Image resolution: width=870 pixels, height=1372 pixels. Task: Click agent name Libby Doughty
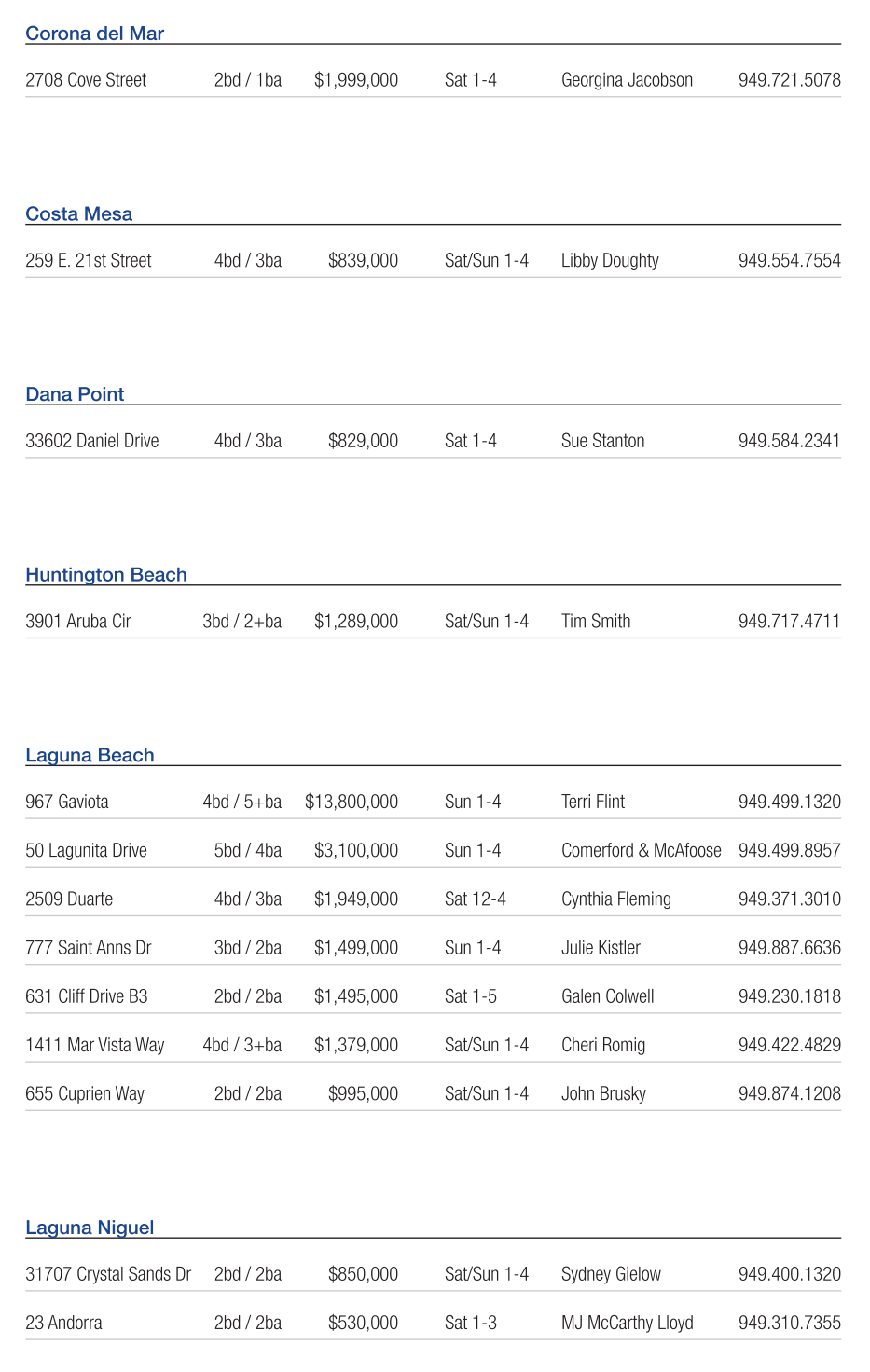(x=610, y=261)
